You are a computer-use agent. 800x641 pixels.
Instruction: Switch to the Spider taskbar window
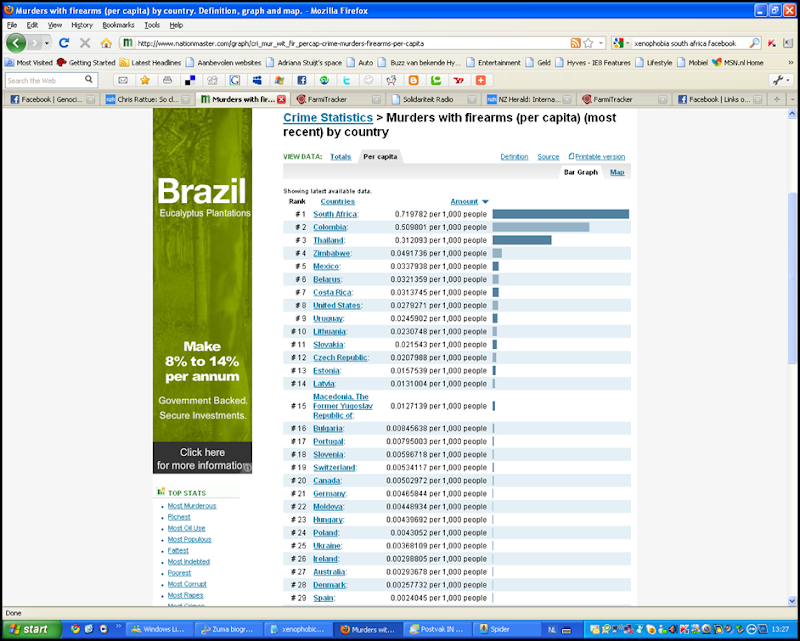(x=506, y=629)
